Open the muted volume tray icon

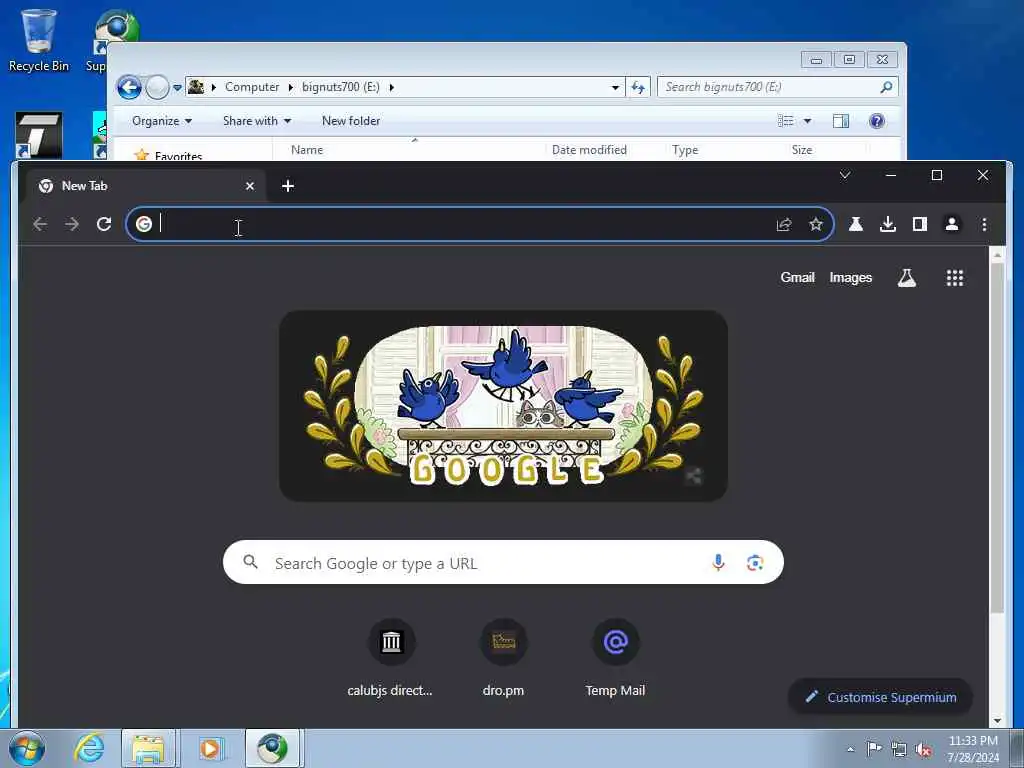pyautogui.click(x=924, y=749)
